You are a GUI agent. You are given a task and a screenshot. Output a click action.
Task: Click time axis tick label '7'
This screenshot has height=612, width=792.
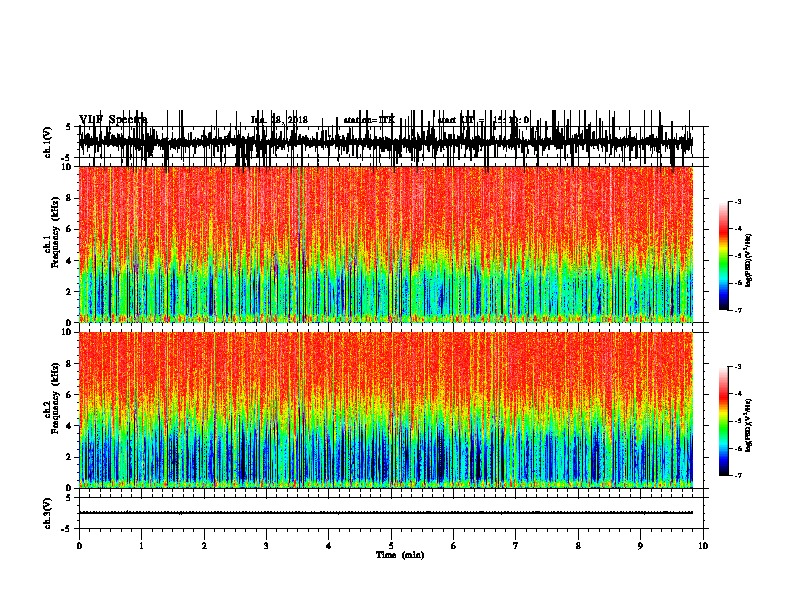(x=516, y=546)
